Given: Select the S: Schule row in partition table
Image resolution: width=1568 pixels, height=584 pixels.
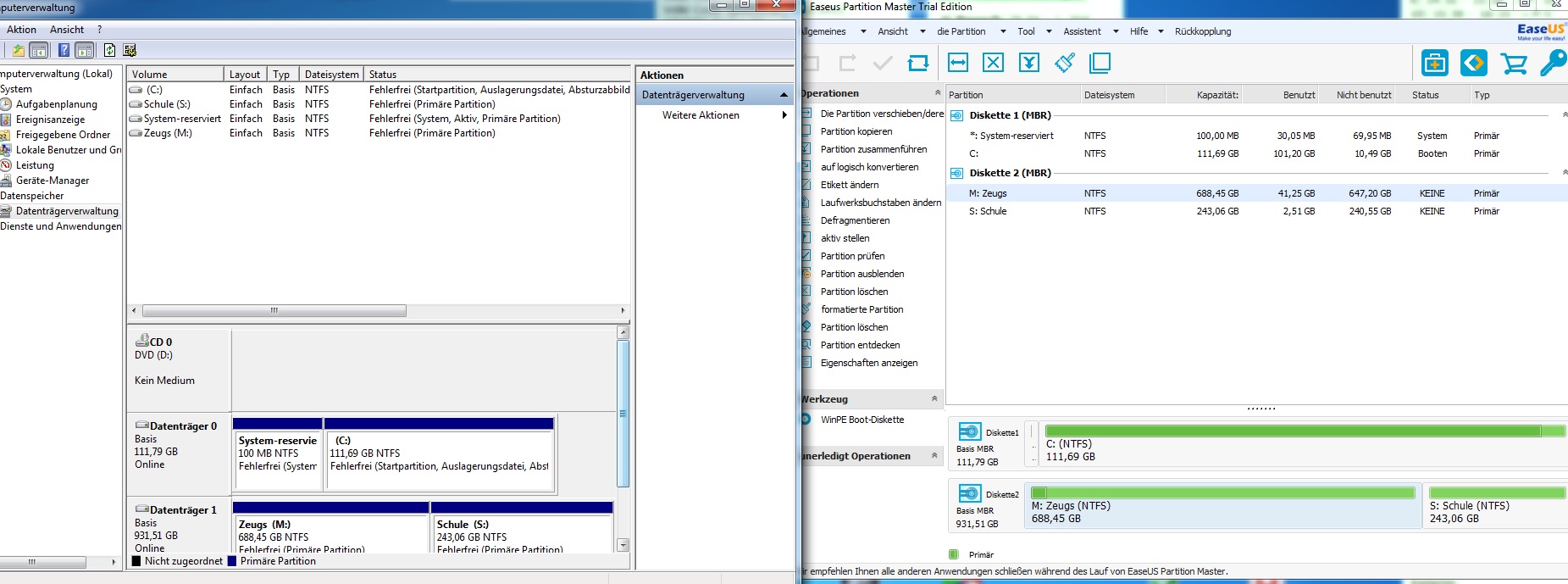Looking at the screenshot, I should click(1257, 211).
